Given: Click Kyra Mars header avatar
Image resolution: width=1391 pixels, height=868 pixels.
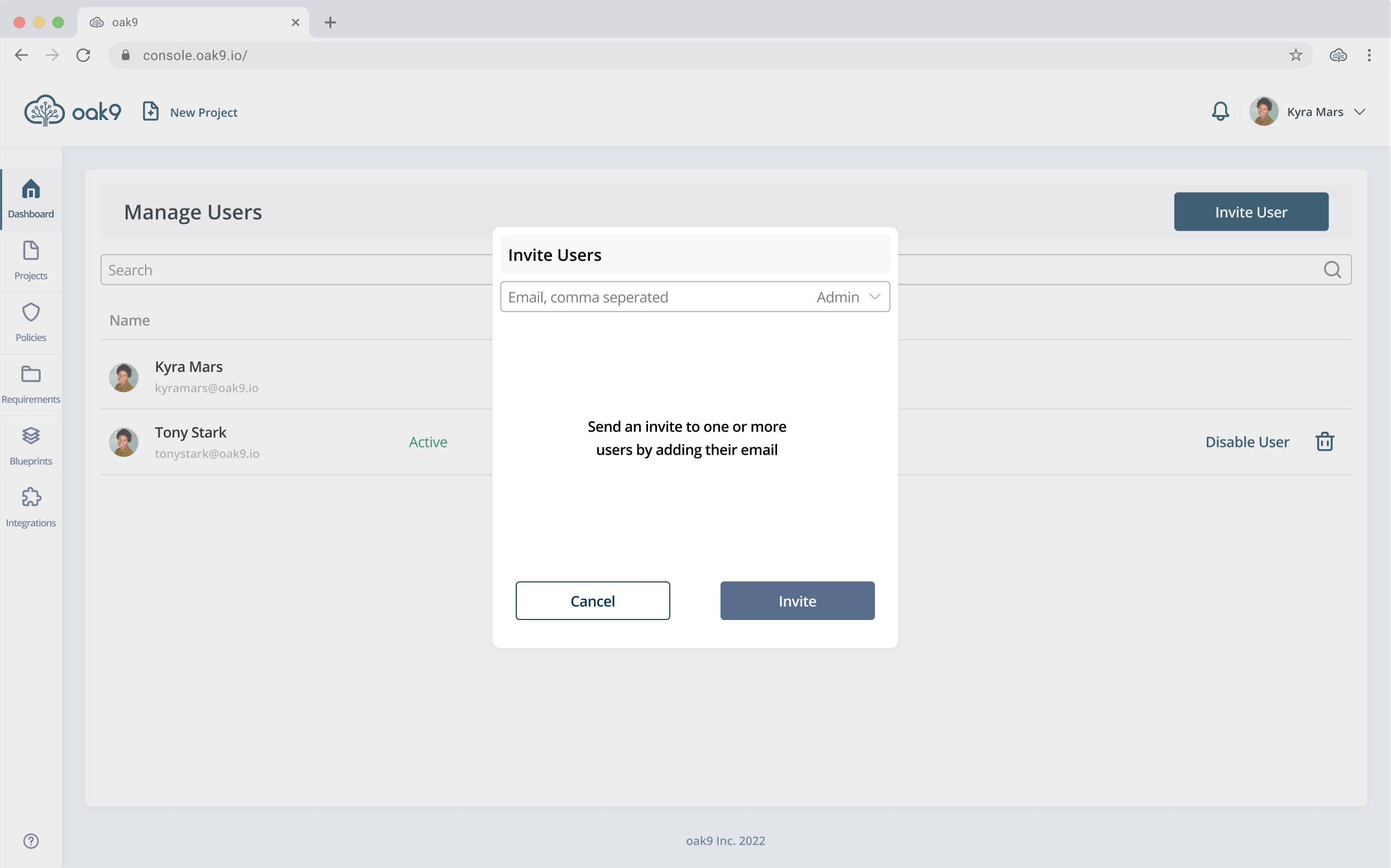Looking at the screenshot, I should [x=1264, y=111].
